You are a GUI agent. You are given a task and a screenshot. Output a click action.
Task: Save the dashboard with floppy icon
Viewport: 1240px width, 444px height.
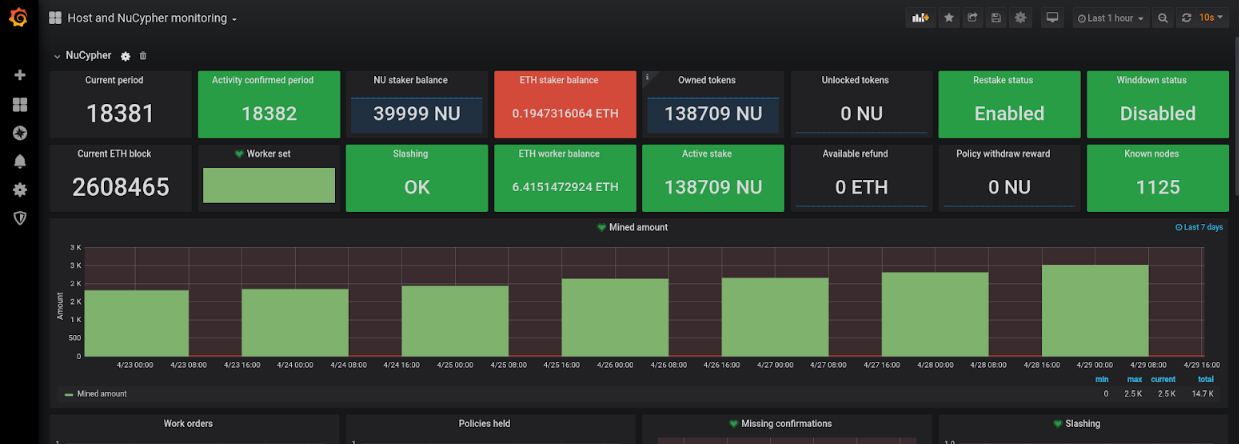996,18
